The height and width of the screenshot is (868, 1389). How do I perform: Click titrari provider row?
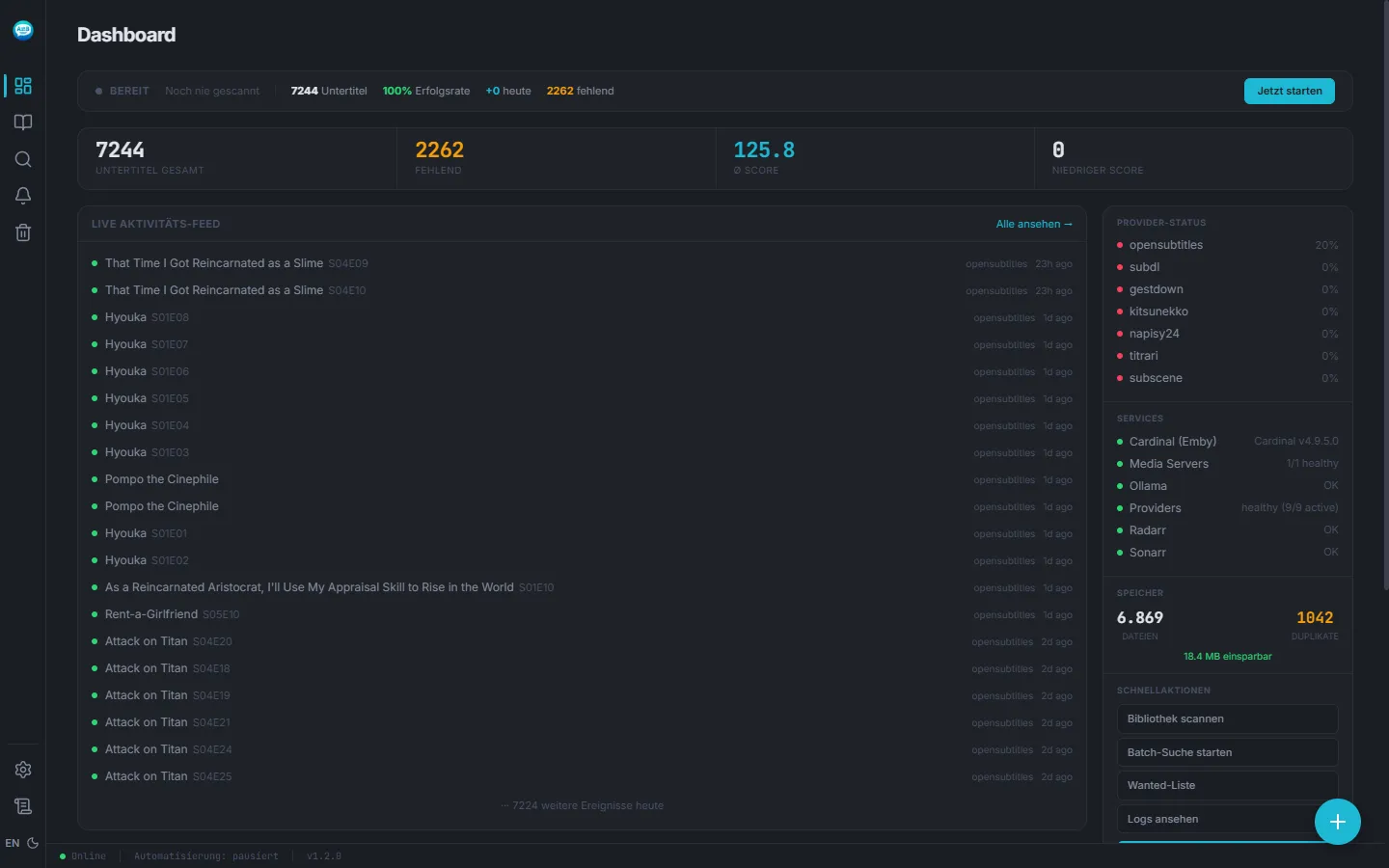(1227, 356)
